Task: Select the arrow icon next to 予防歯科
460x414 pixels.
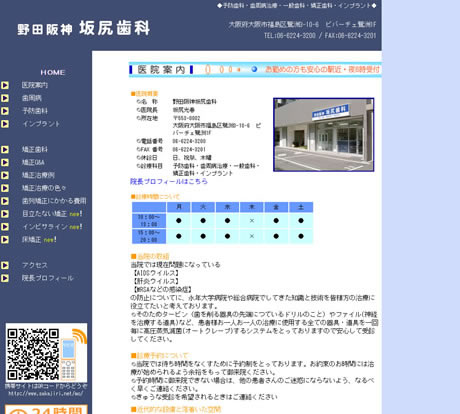Action: click(x=5, y=111)
